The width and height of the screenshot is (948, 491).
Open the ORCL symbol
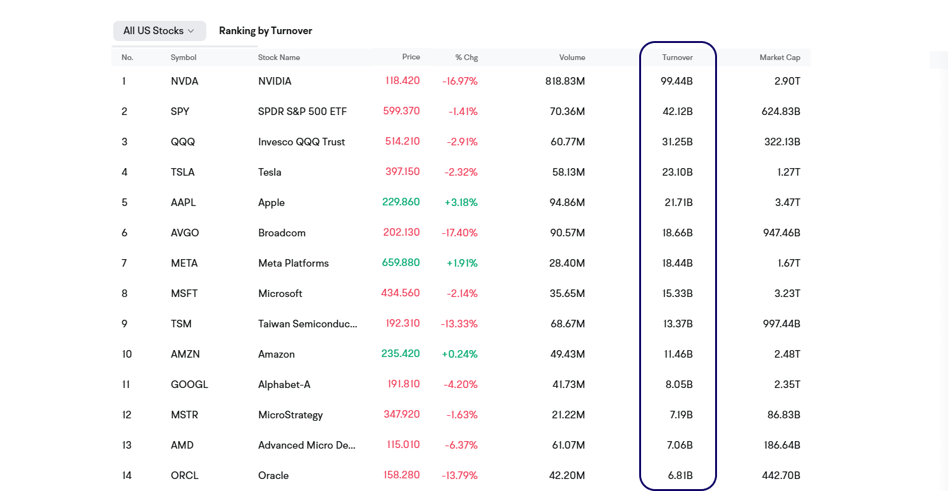pyautogui.click(x=184, y=476)
